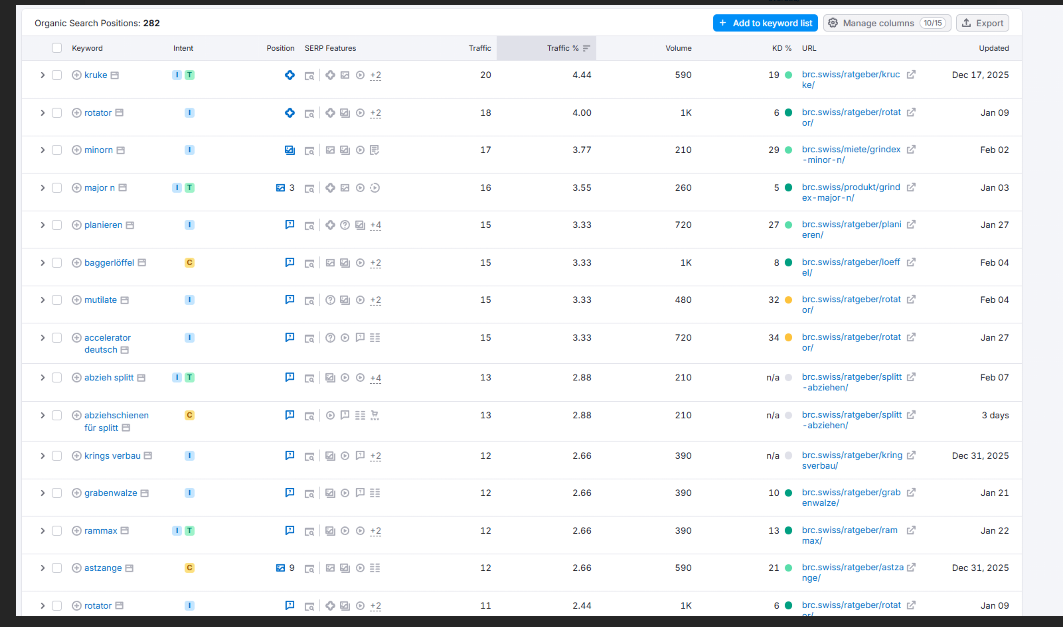
Task: Click the add-keyword plus icon beside kruke
Action: 77,75
